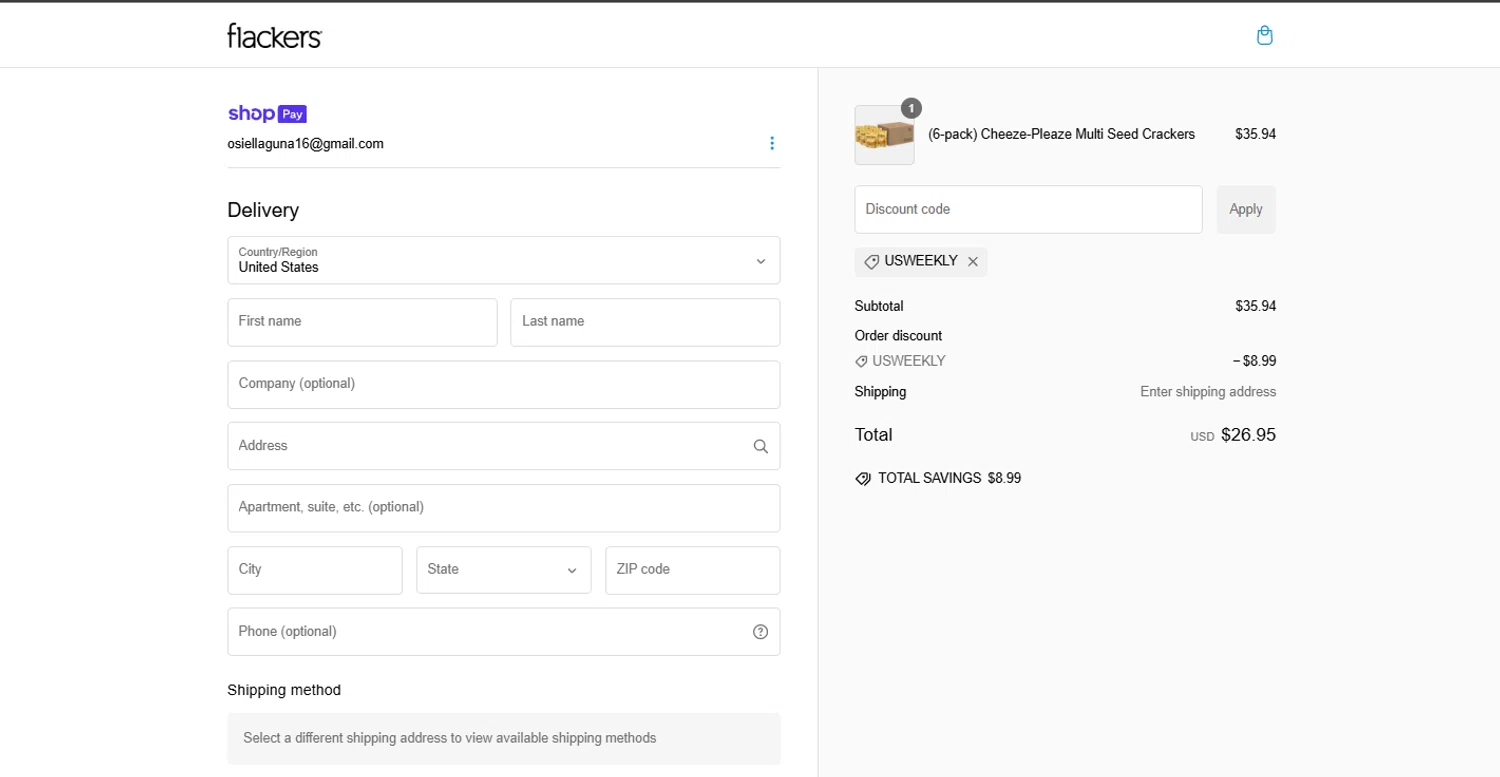Open the Country/Region dropdown

503,260
